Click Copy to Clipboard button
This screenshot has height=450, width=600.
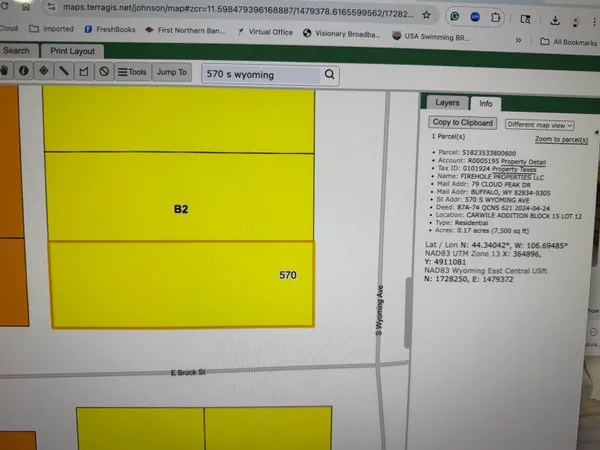pyautogui.click(x=463, y=122)
